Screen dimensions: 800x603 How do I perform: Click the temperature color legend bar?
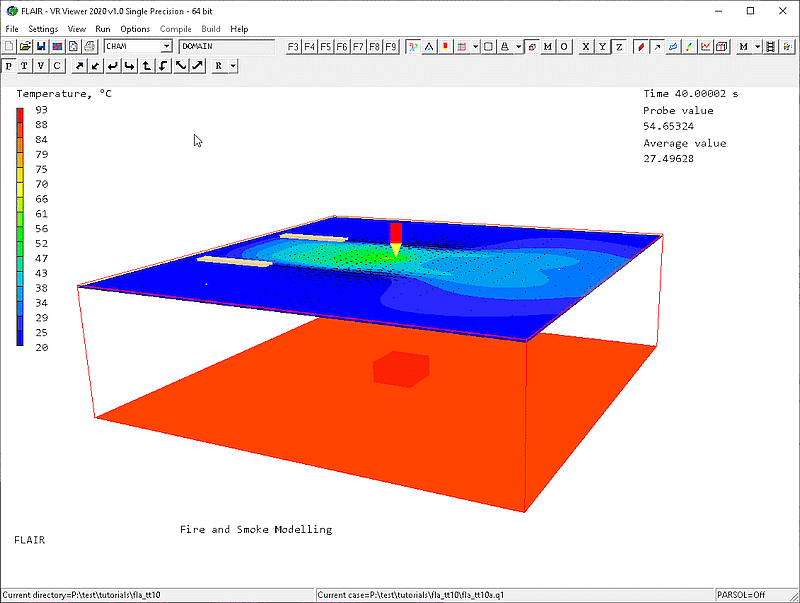(x=20, y=227)
